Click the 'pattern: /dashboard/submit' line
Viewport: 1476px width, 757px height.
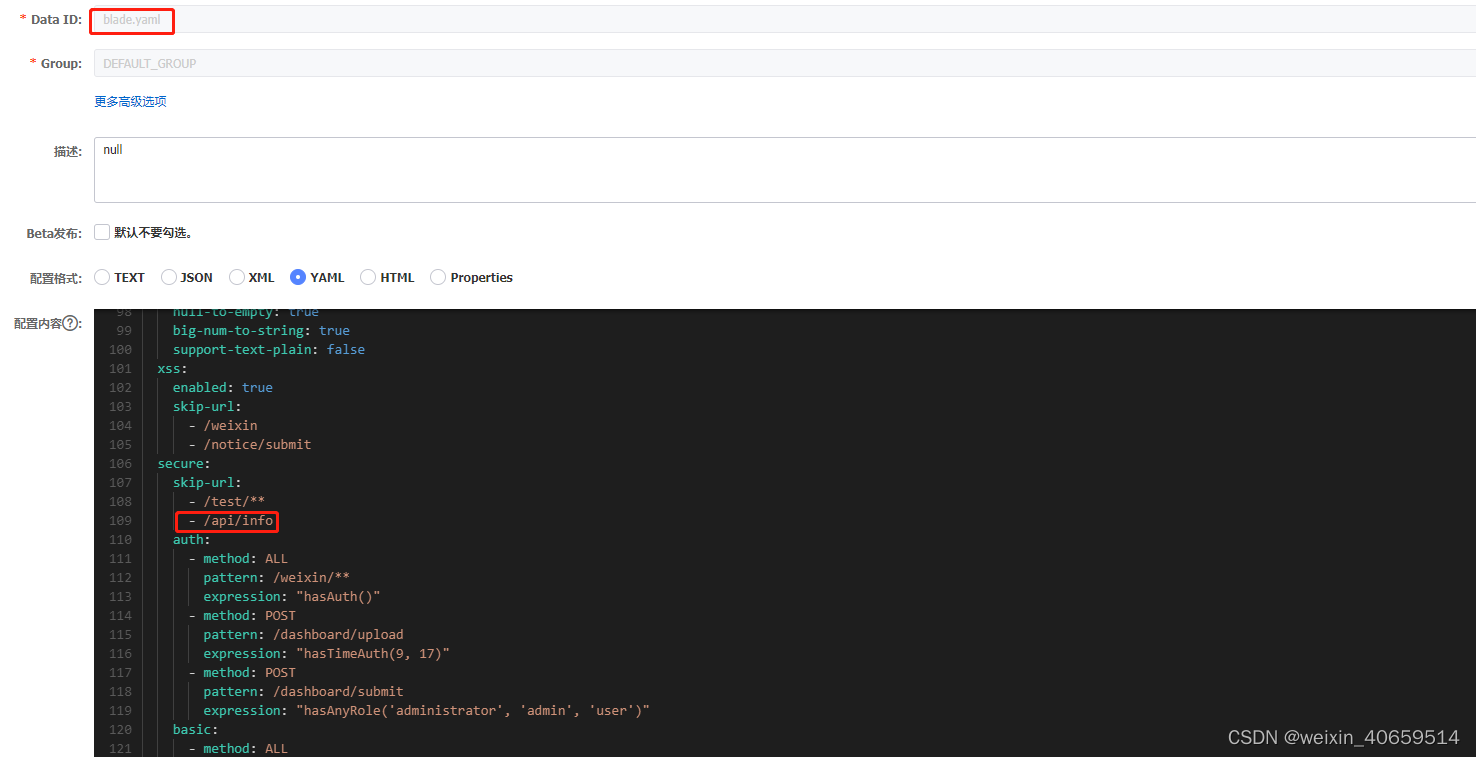[303, 691]
